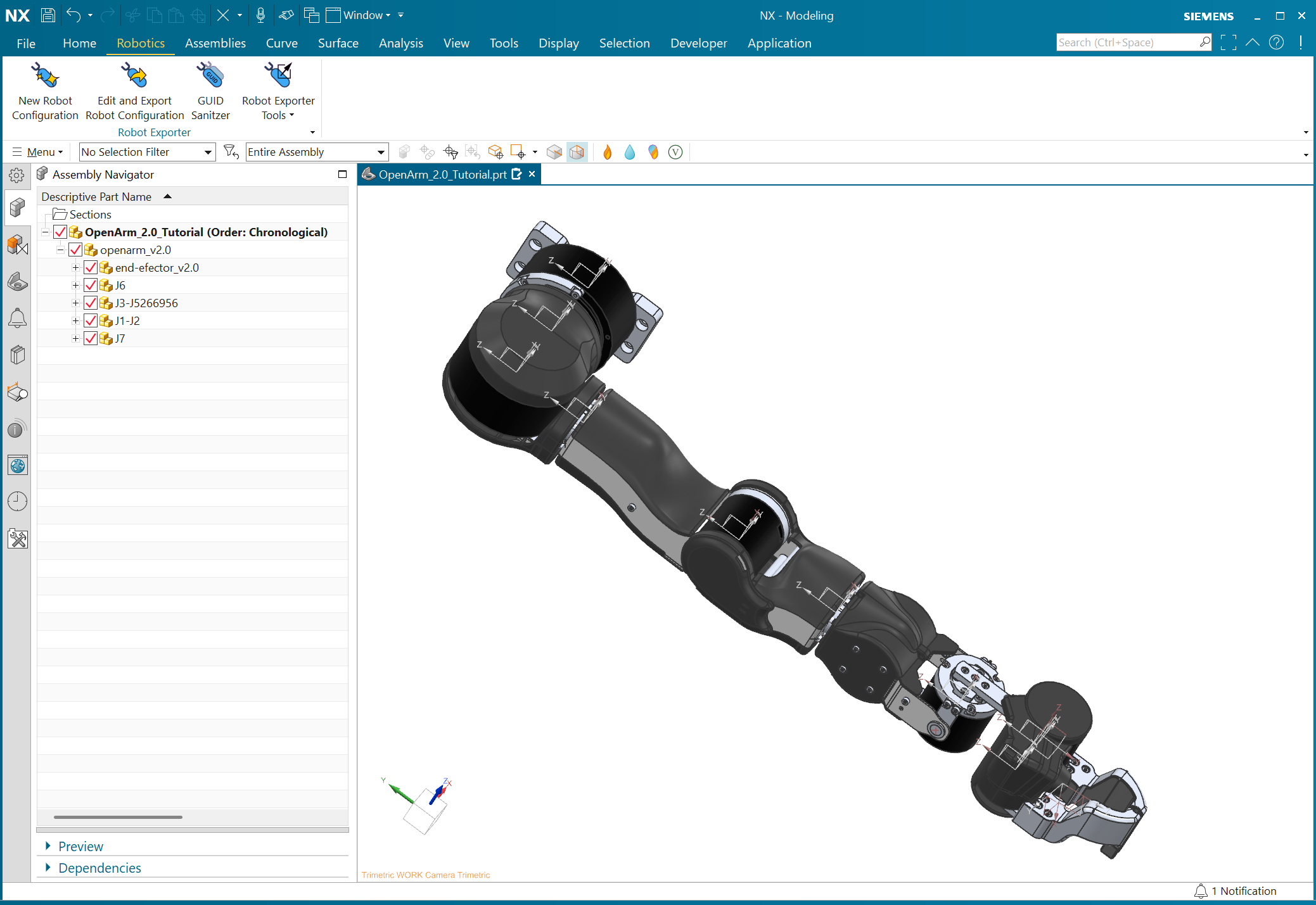This screenshot has width=1316, height=905.
Task: Expand the J7 tree node
Action: click(75, 339)
